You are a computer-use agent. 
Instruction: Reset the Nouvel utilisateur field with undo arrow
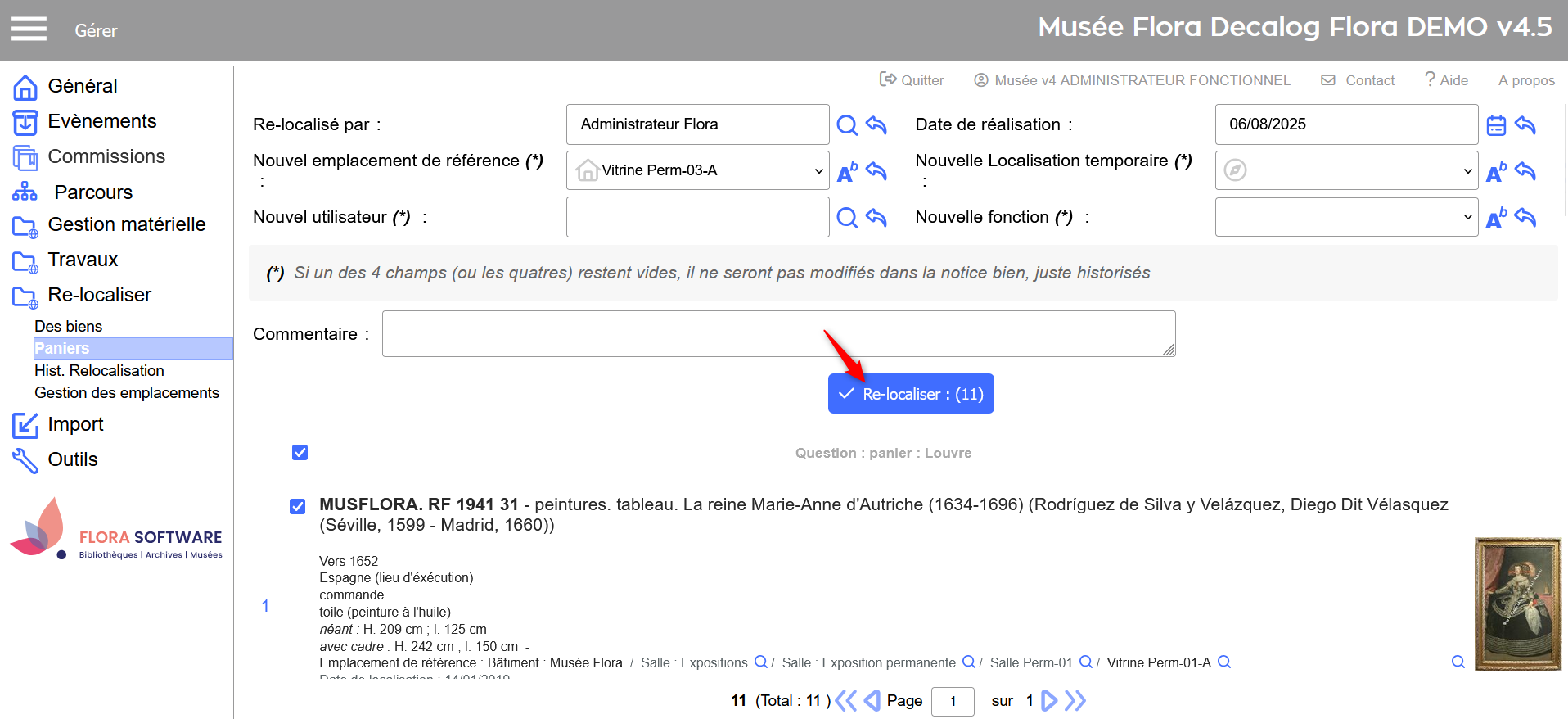(876, 218)
